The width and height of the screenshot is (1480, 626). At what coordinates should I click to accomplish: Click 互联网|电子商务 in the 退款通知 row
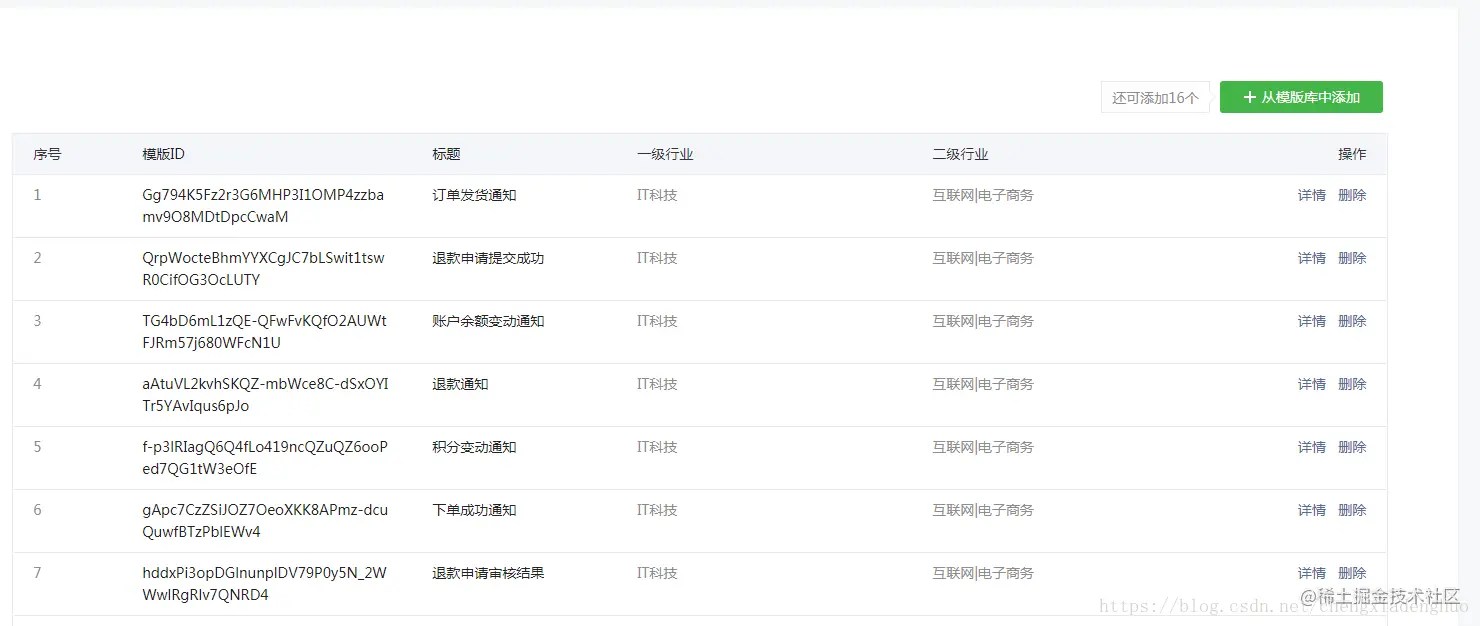click(x=983, y=384)
